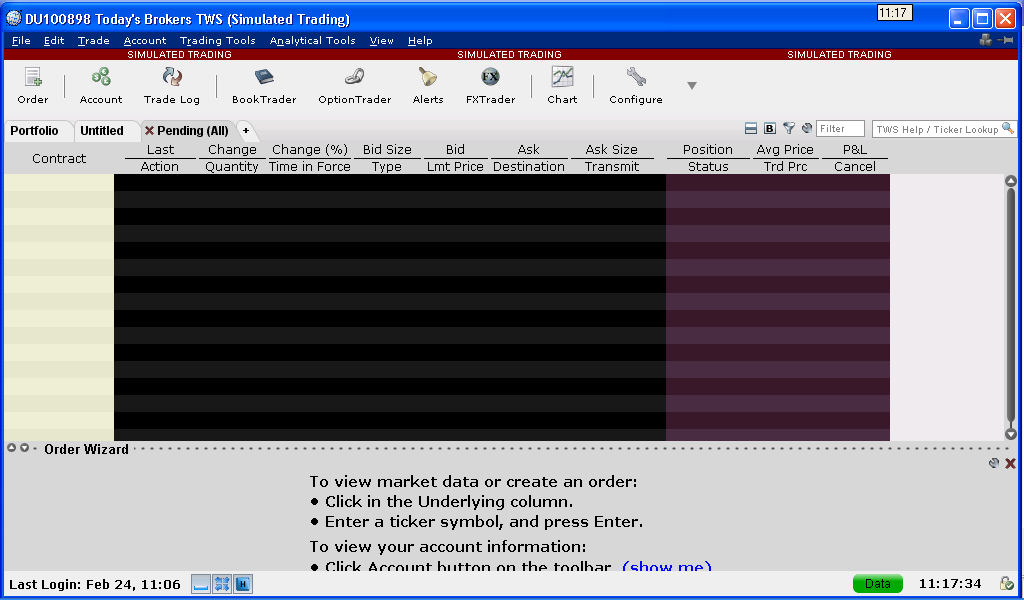This screenshot has height=600, width=1024.
Task: Click the funnel filter icon
Action: click(x=789, y=129)
